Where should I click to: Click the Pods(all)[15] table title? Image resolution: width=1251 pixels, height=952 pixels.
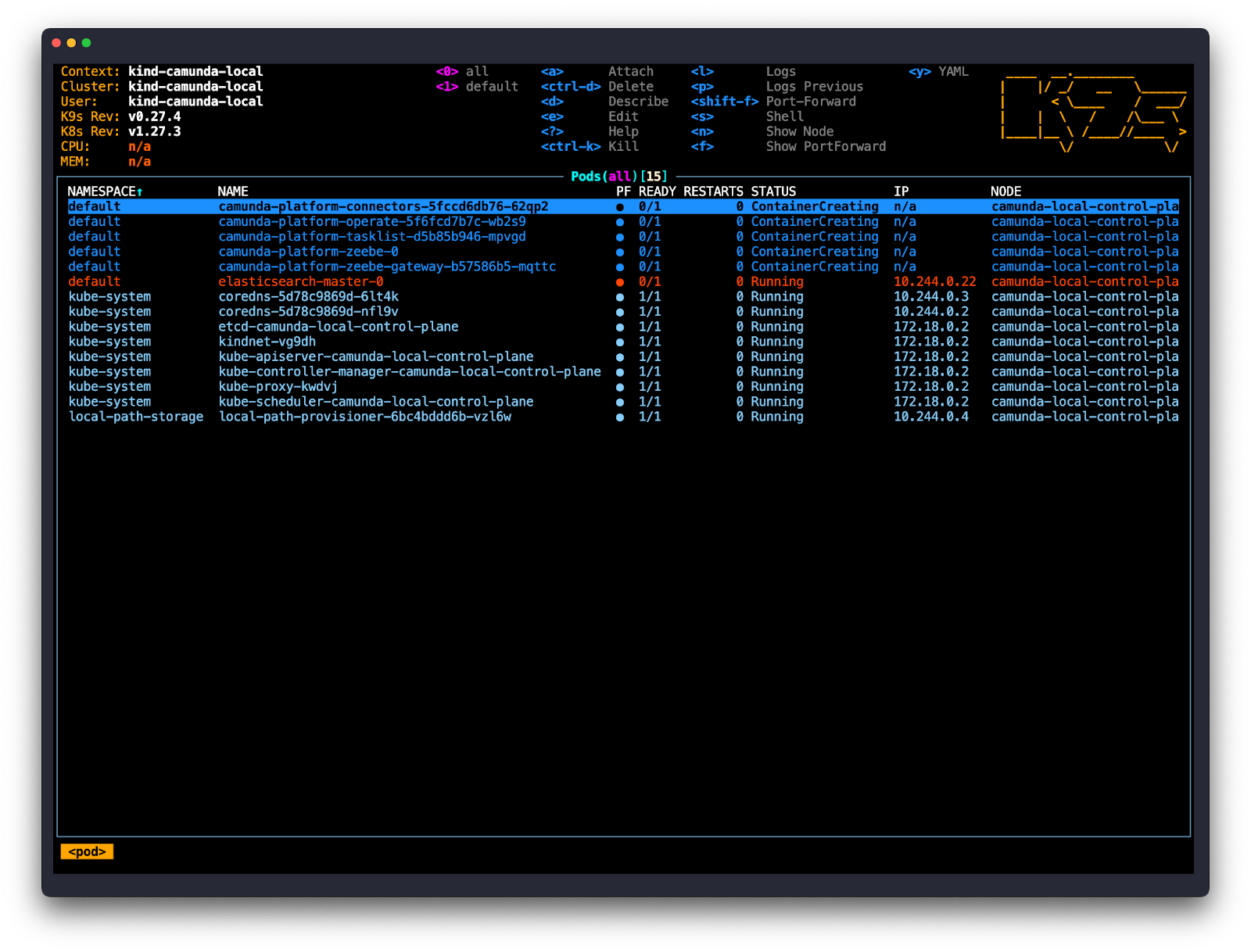pos(619,177)
